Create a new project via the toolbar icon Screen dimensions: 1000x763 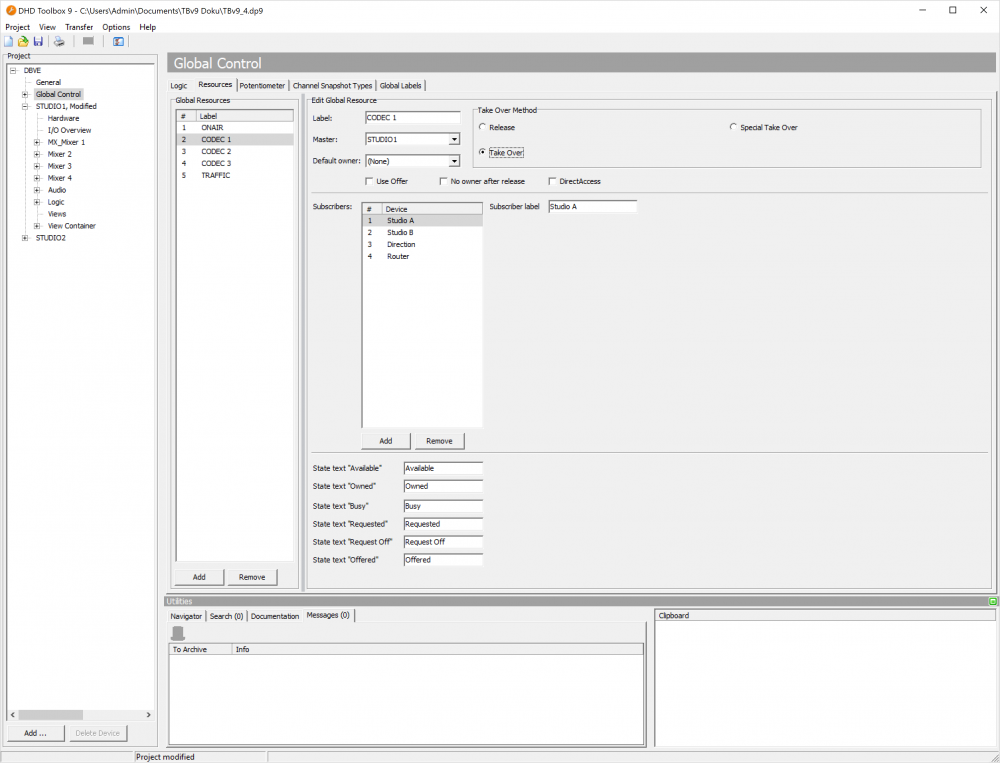pos(10,41)
